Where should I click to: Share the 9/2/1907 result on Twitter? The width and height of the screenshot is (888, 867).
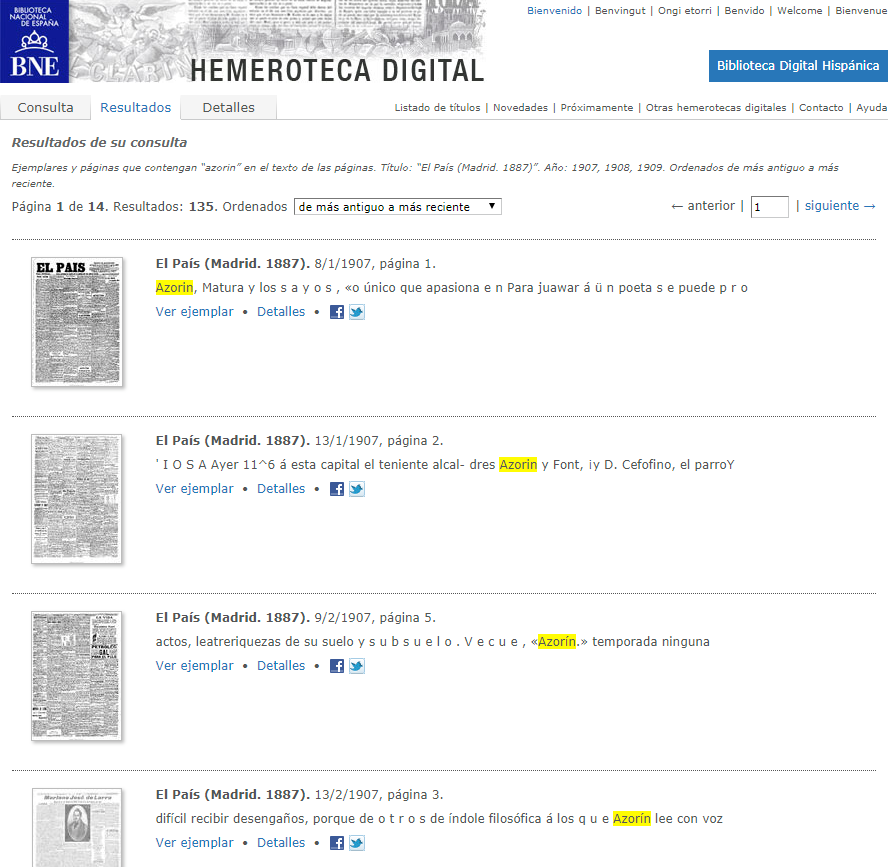pos(357,666)
